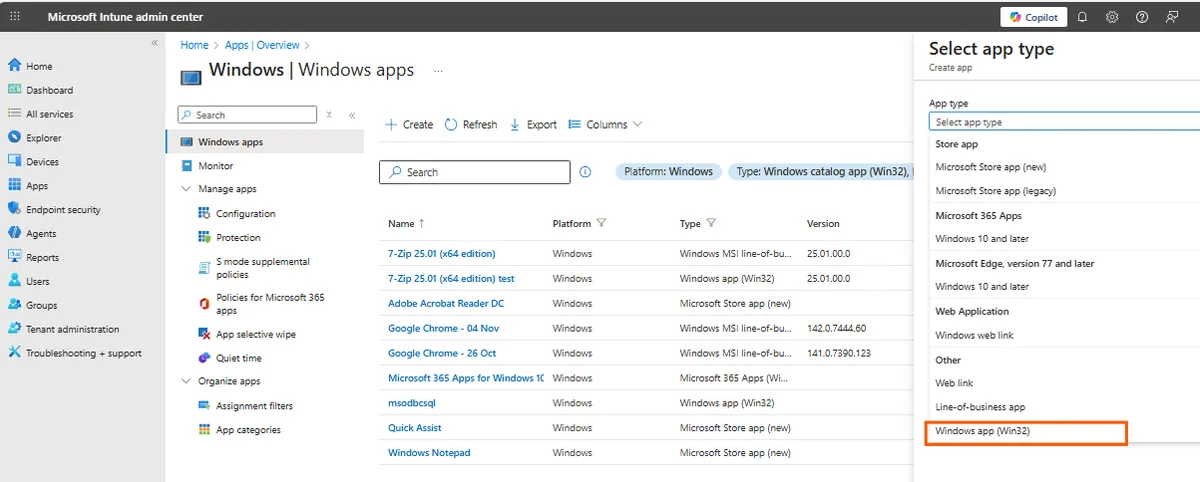Viewport: 1200px width, 482px height.
Task: Open Devices in left navigation
Action: click(x=42, y=162)
